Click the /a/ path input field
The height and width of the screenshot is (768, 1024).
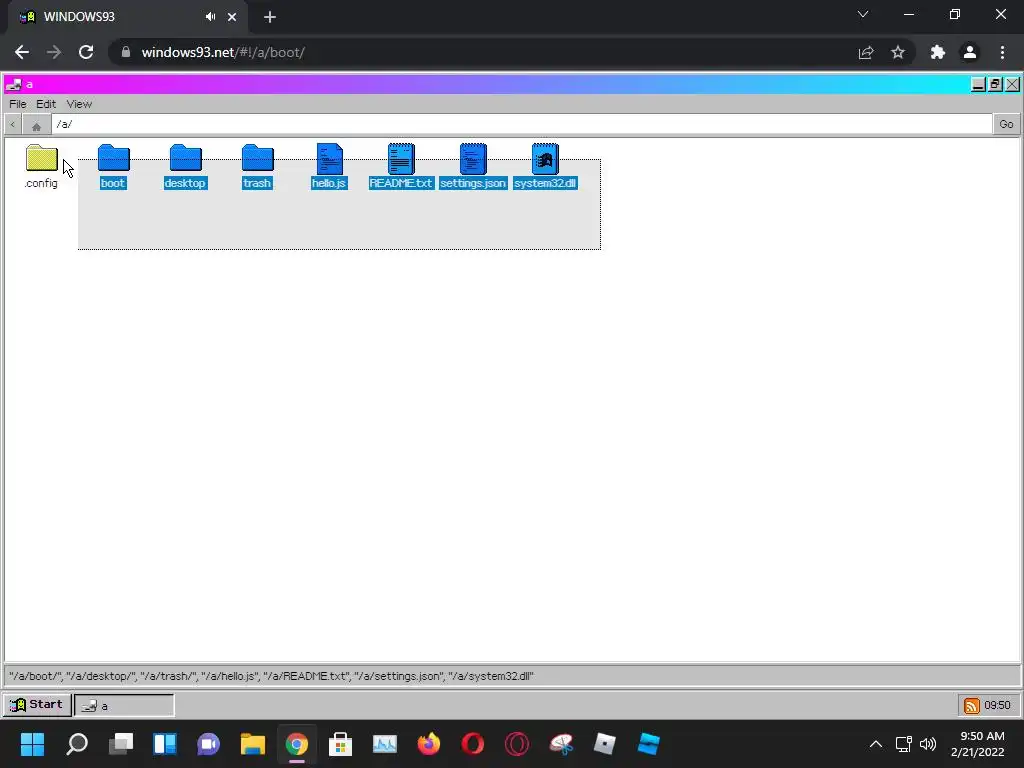[x=521, y=124]
